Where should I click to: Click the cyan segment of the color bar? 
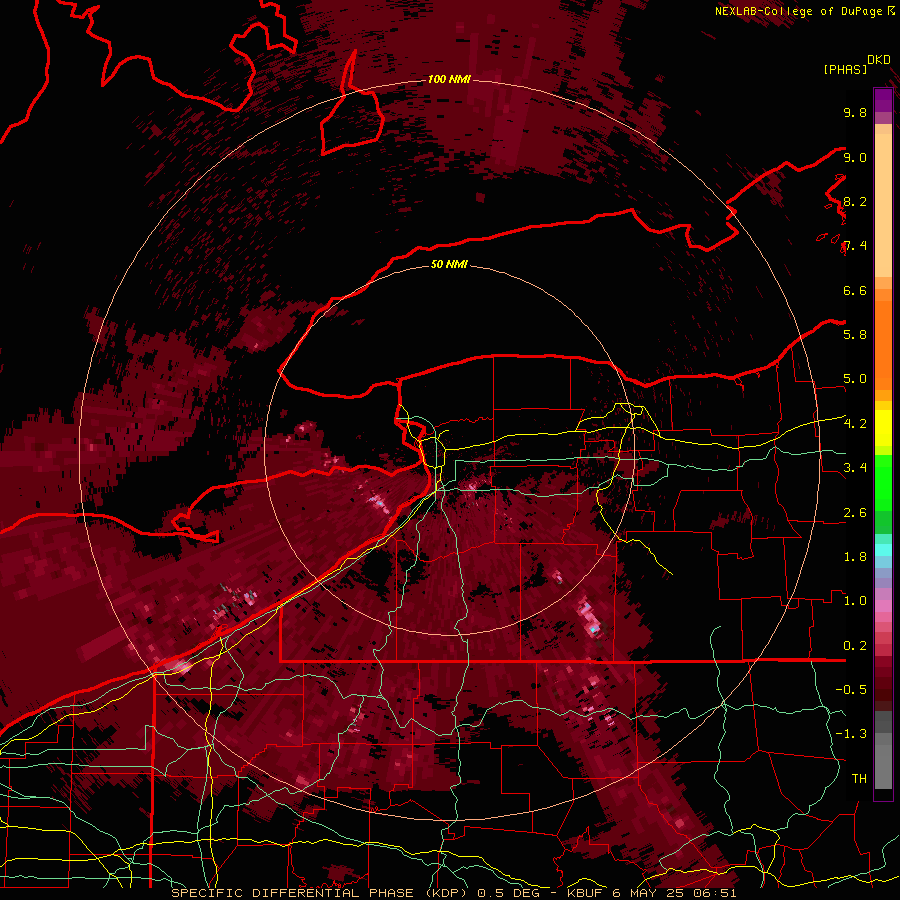click(883, 550)
